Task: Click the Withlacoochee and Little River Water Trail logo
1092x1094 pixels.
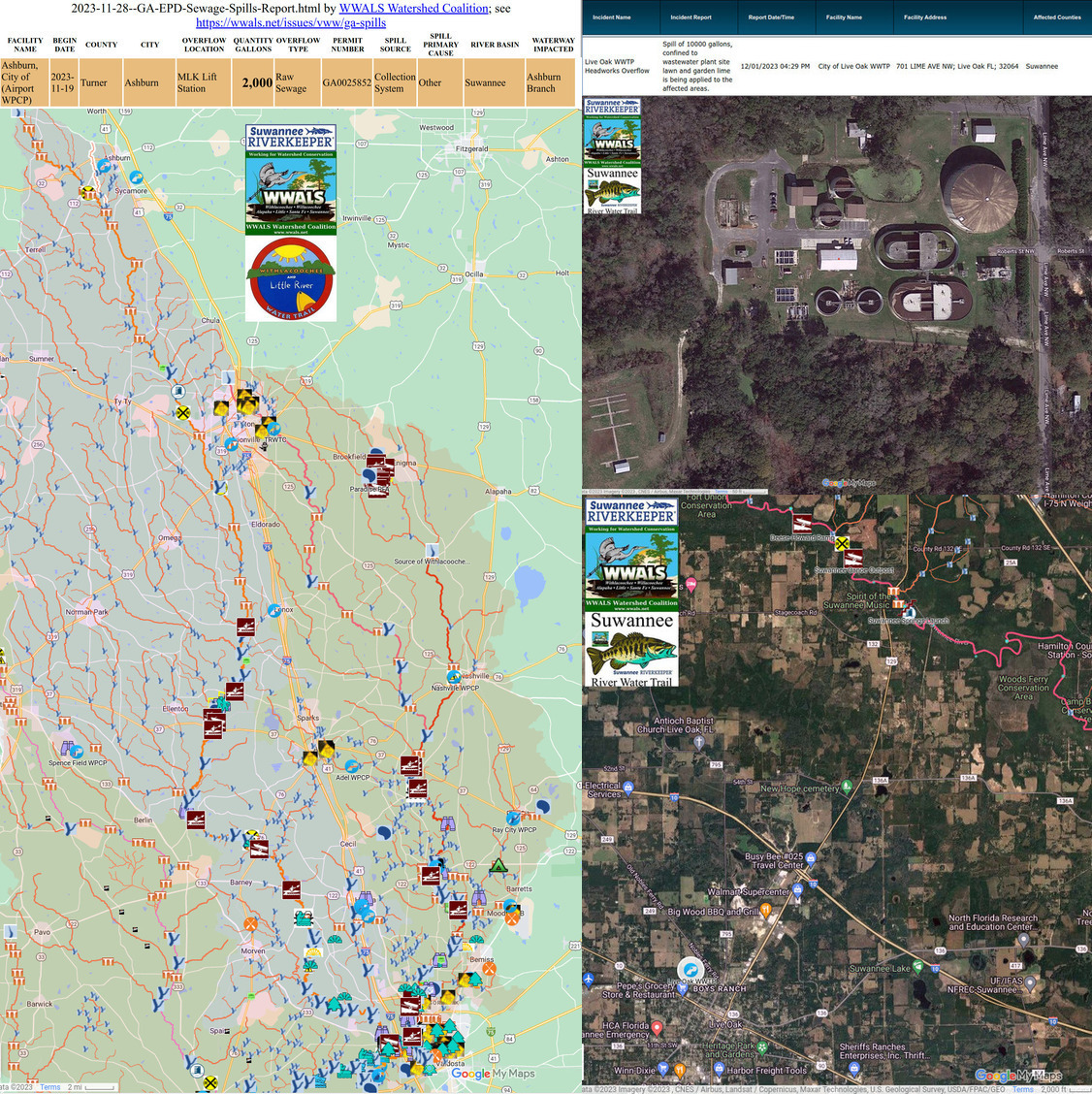Action: tap(291, 279)
